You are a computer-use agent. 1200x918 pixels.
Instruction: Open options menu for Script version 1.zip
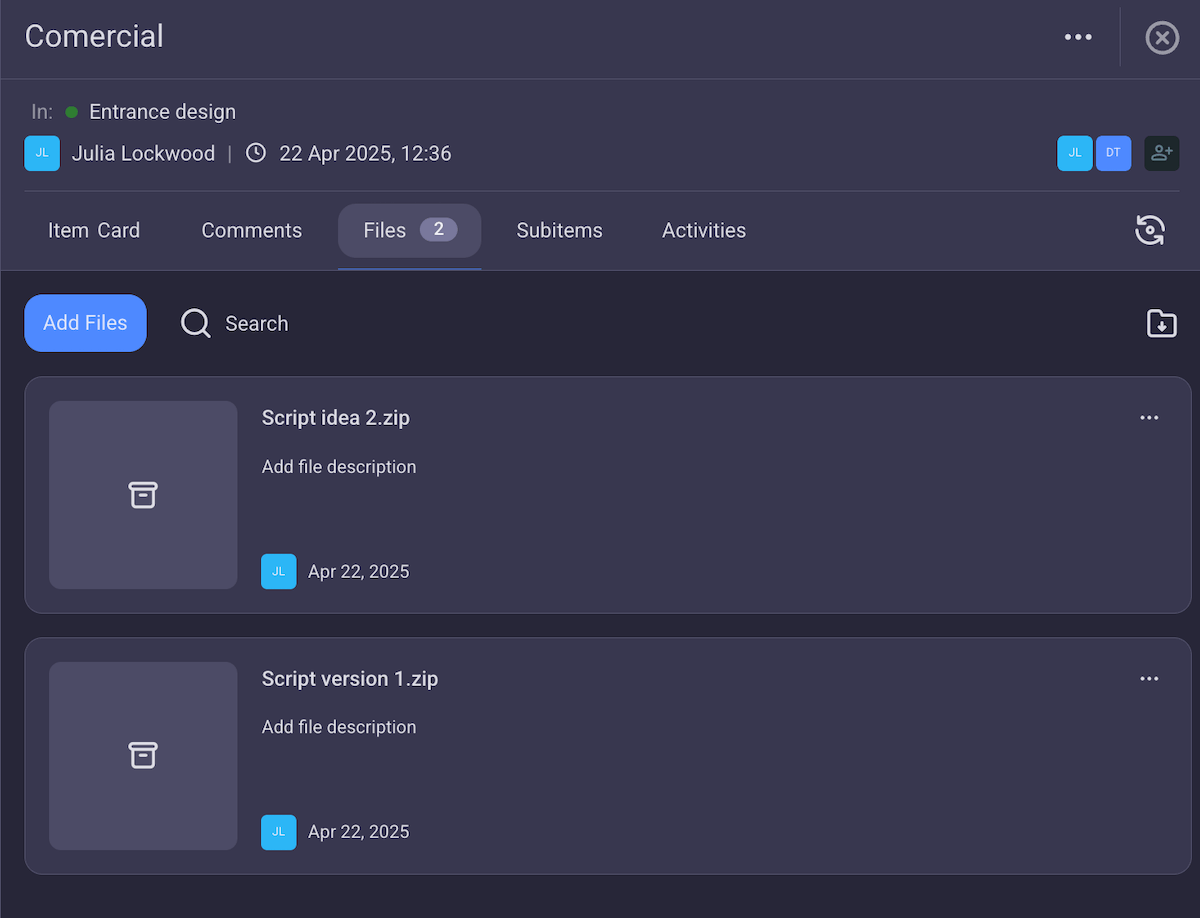point(1149,679)
